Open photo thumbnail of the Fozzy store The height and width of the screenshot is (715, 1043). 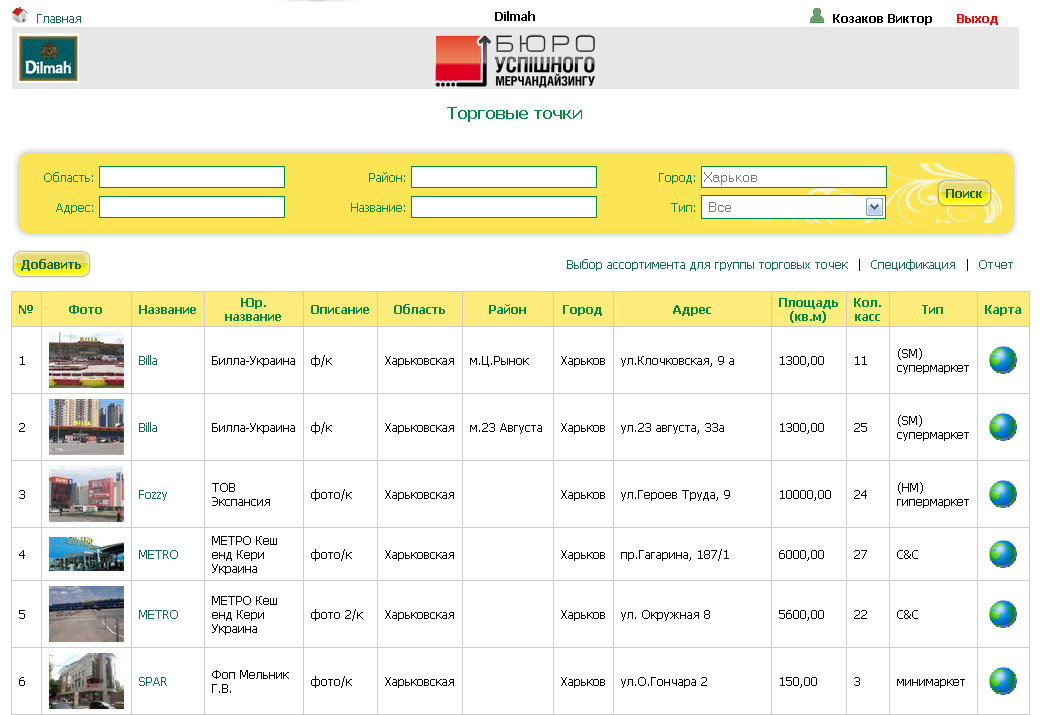pyautogui.click(x=86, y=494)
